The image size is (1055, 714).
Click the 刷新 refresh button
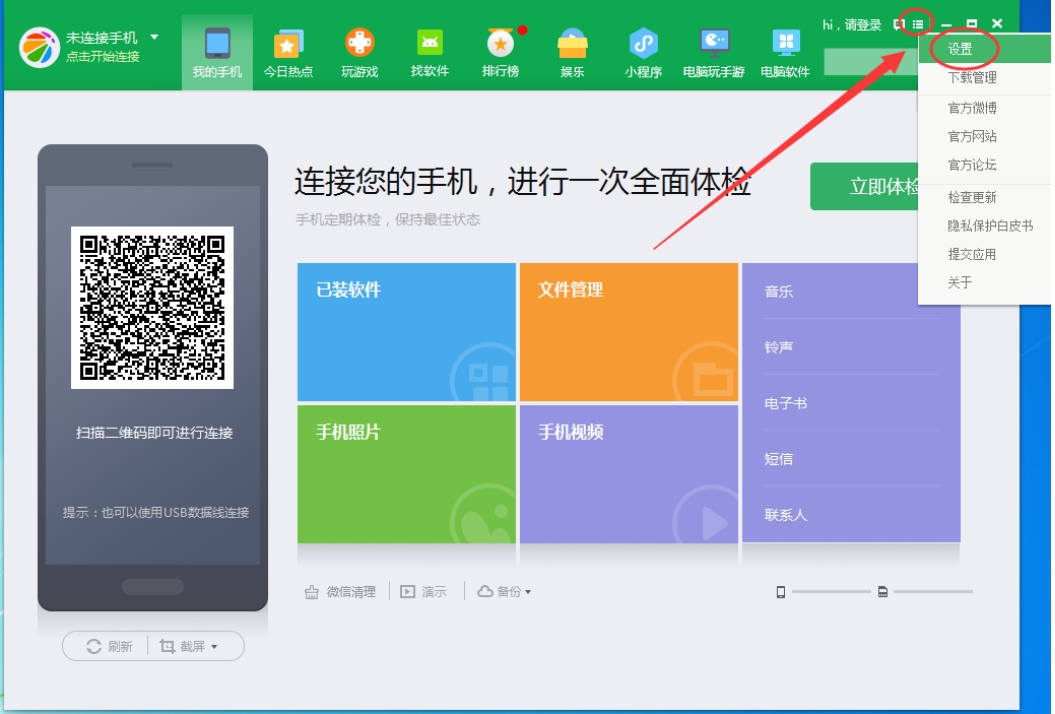[109, 647]
